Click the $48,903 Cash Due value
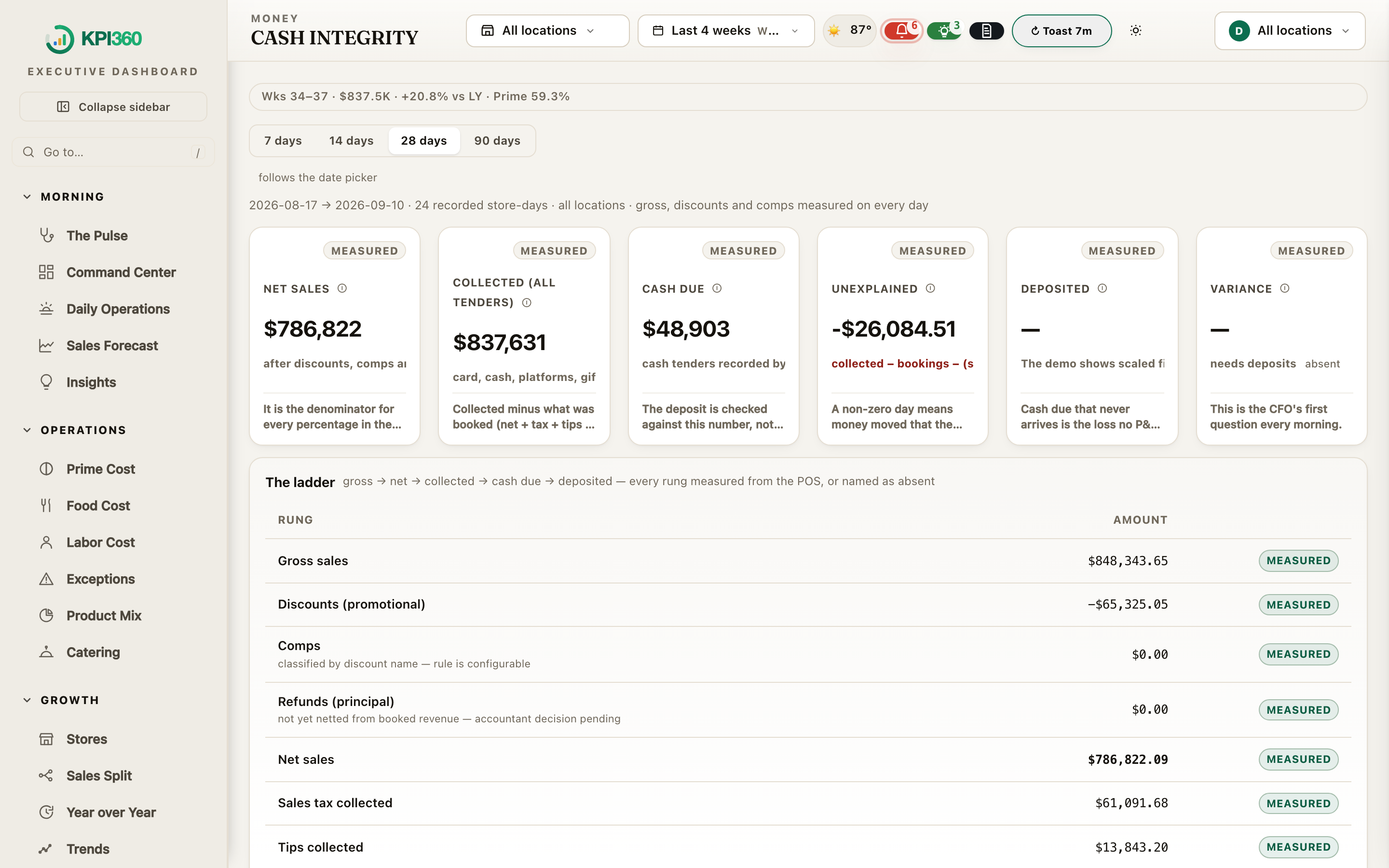 pos(686,328)
